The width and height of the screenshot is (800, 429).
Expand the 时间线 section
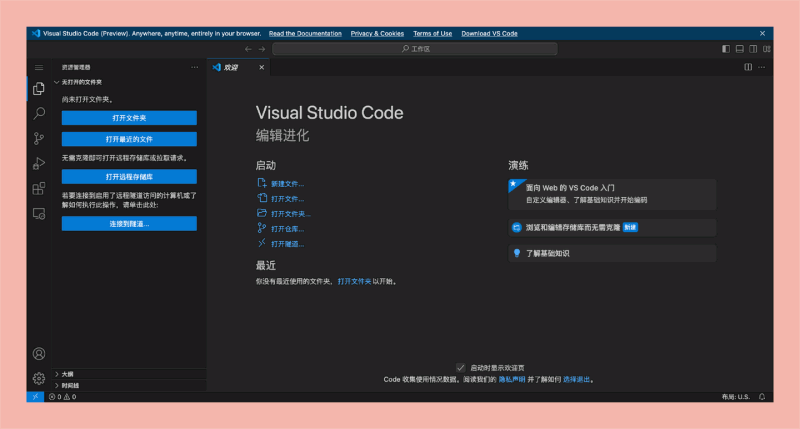tap(129, 386)
